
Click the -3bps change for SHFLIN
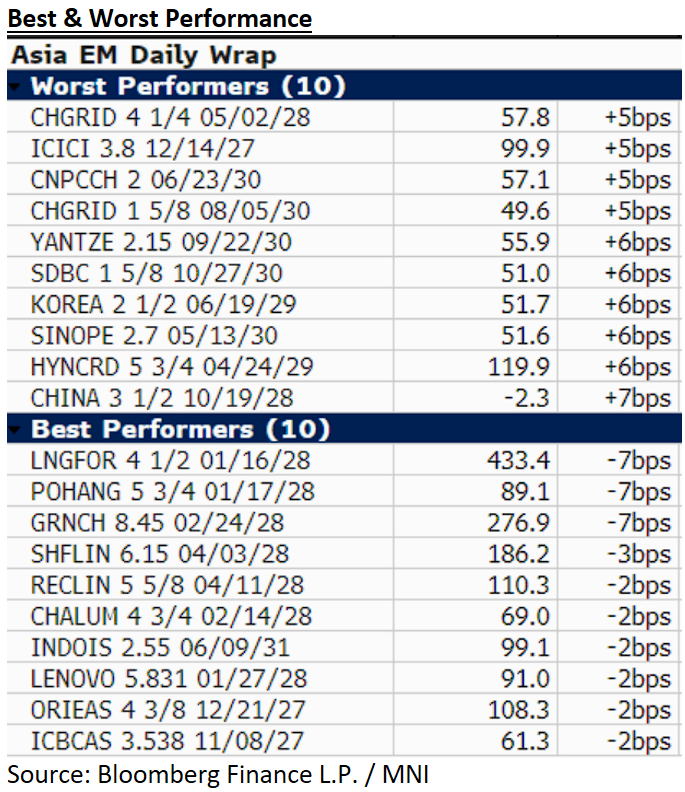tap(640, 554)
